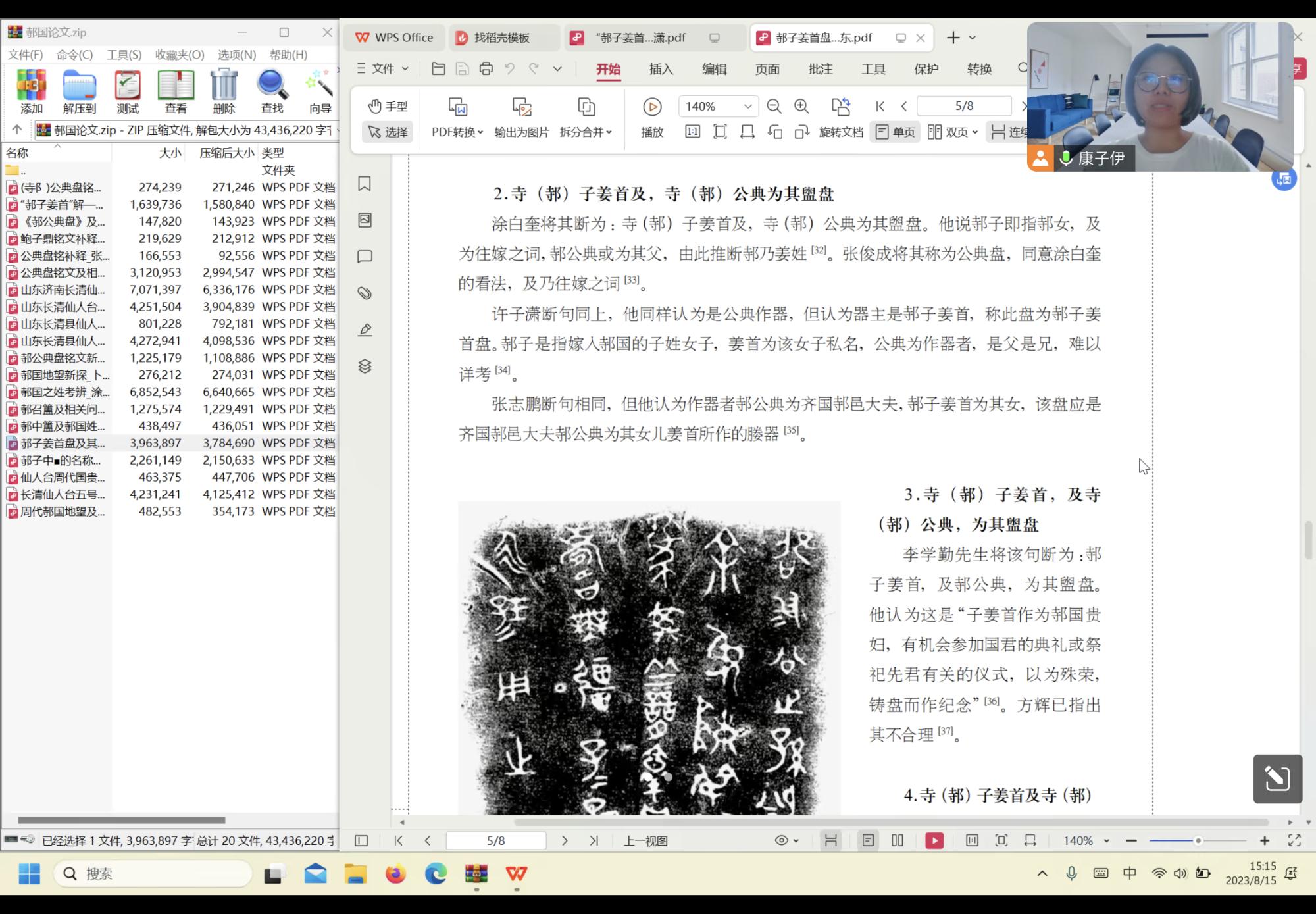Click the Print icon in toolbar
This screenshot has height=914, width=1316.
[x=486, y=69]
